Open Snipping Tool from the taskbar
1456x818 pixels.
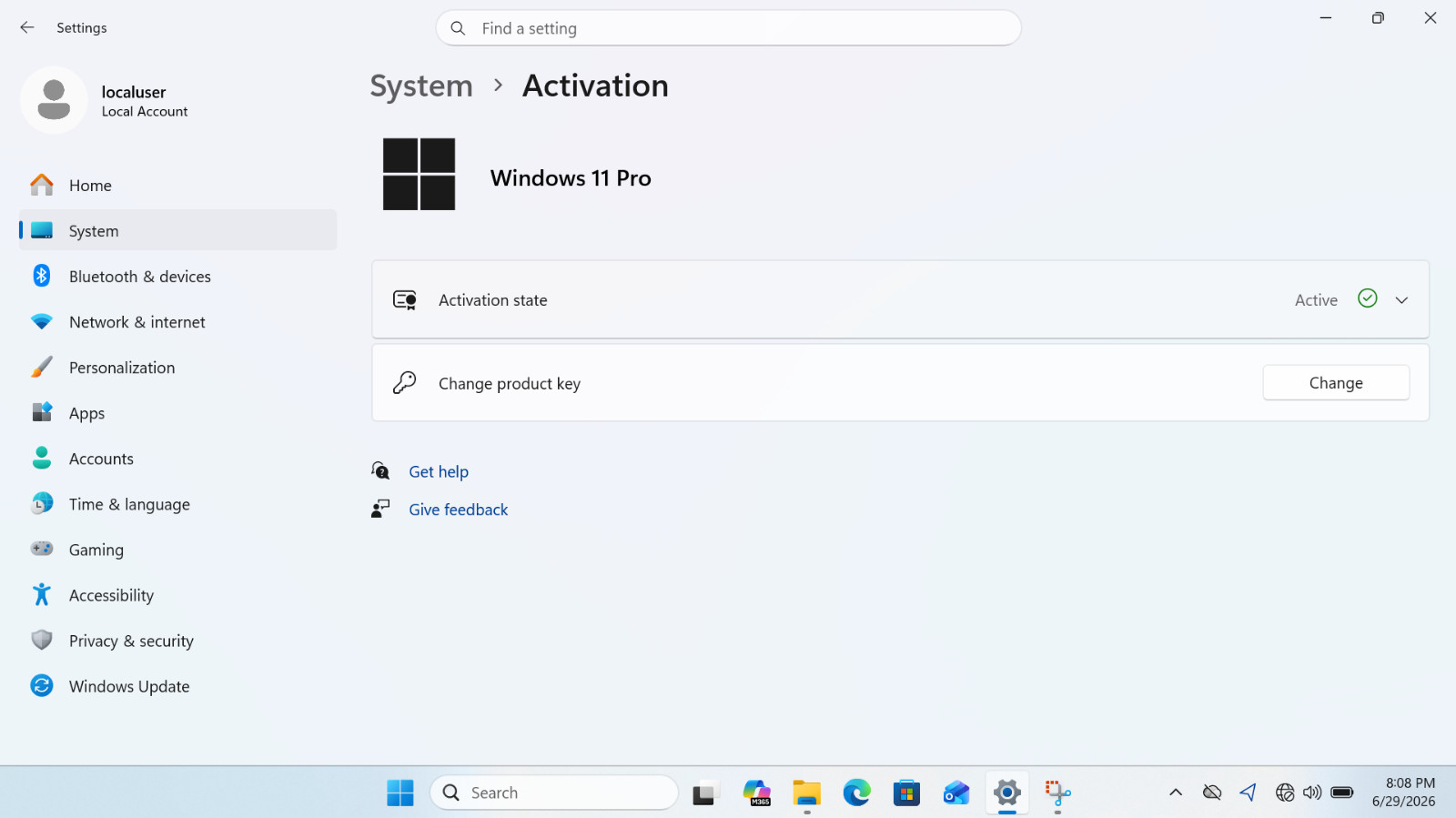pos(1057,793)
